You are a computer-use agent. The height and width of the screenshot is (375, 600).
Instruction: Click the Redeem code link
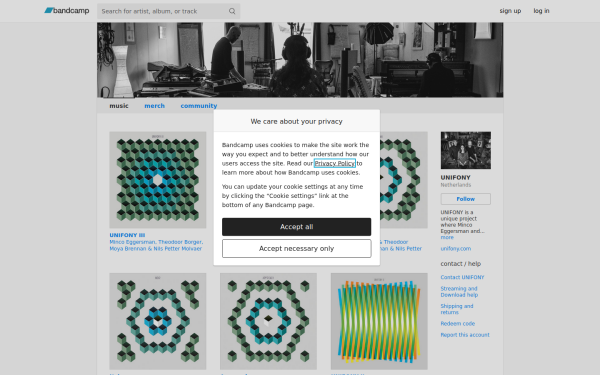[458, 324]
